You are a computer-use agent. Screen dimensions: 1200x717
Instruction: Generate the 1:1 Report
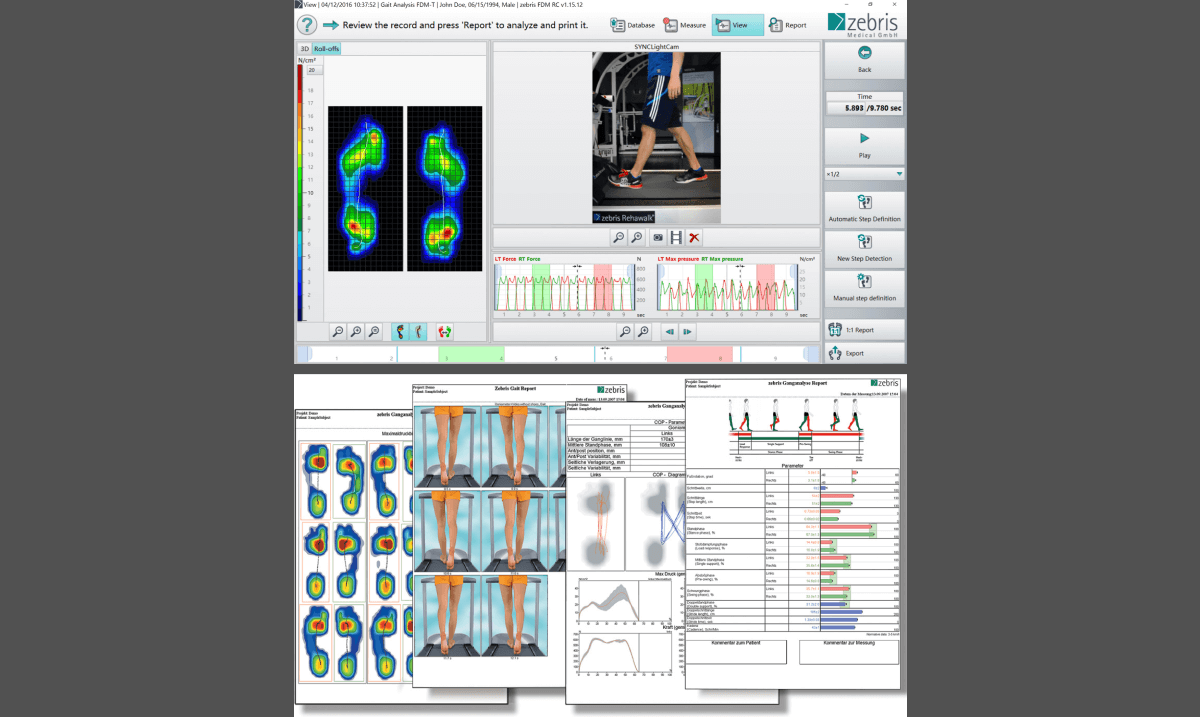coord(864,329)
